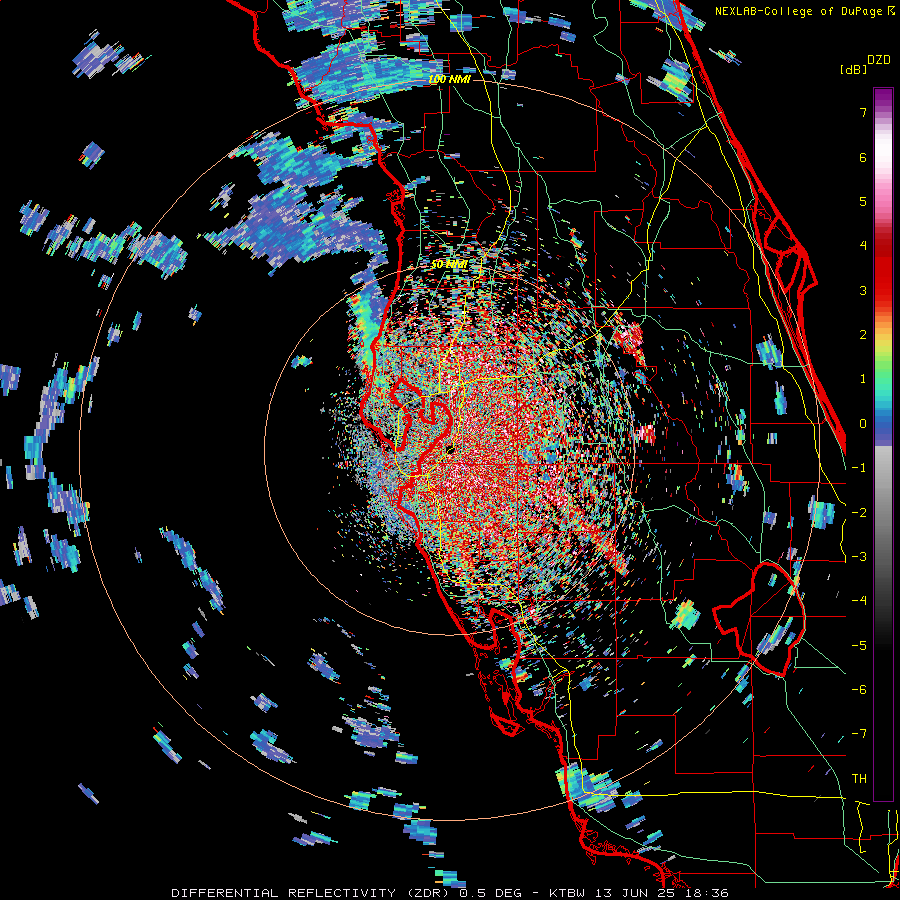Select the -3 value on the scale
Screen dimensions: 900x900
(859, 556)
